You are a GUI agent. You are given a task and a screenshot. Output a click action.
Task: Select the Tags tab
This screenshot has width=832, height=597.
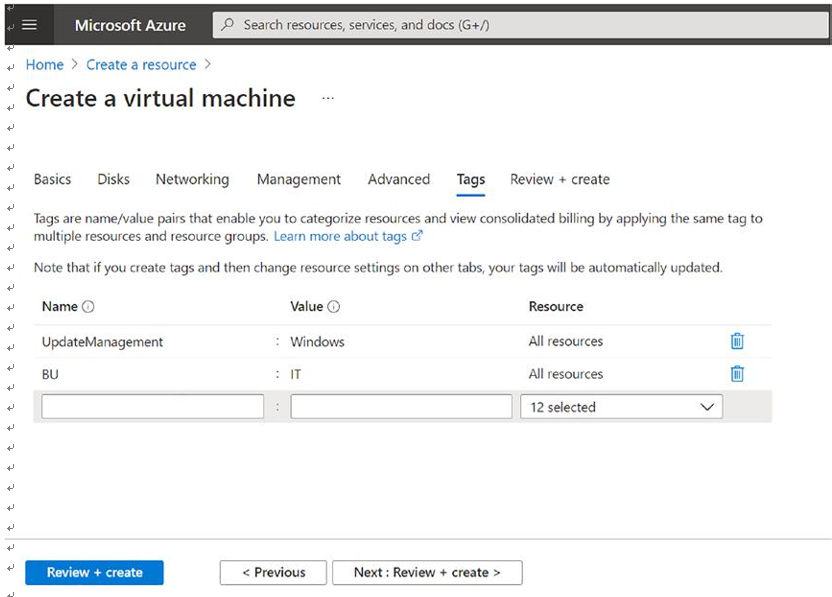471,180
